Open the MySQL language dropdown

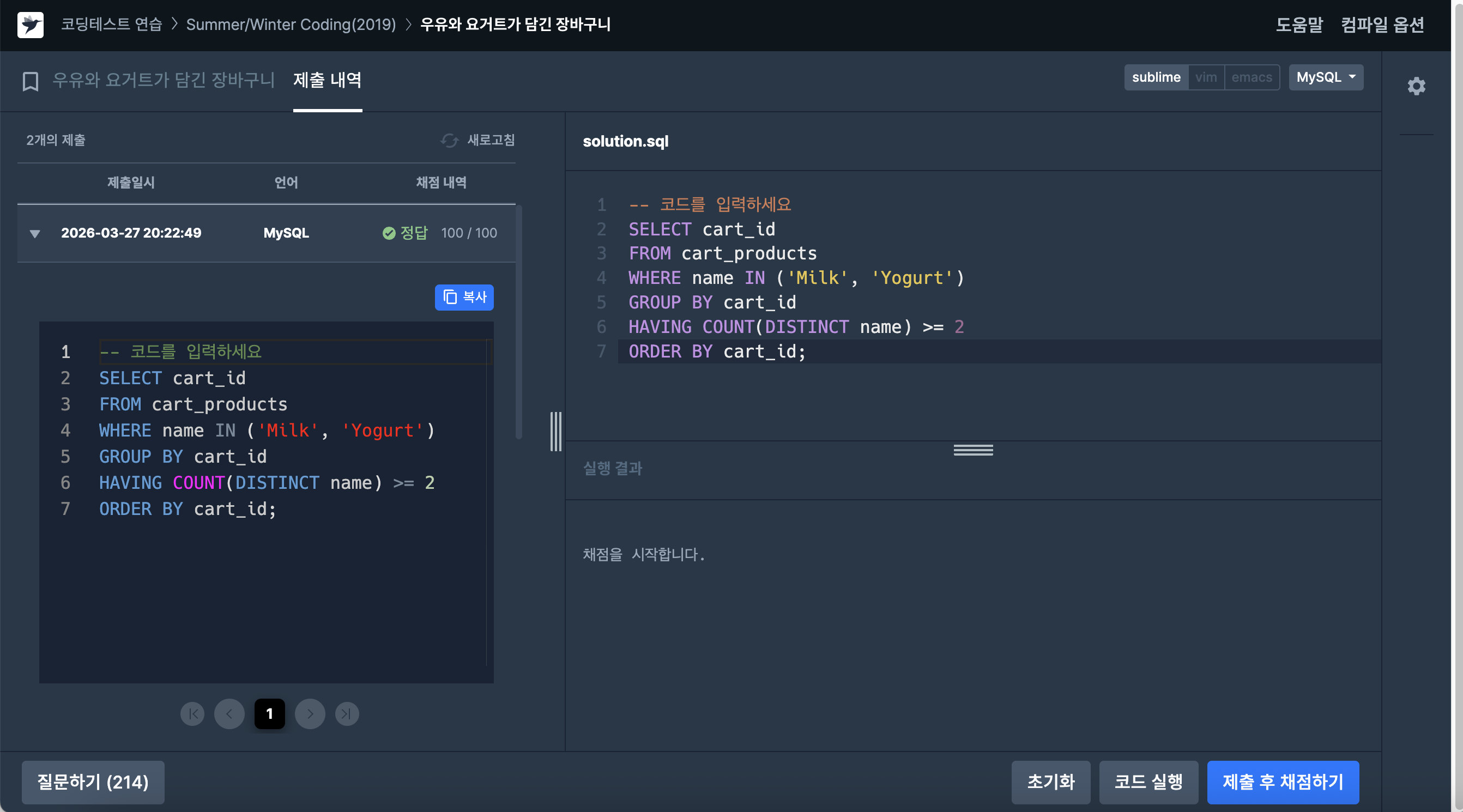coord(1326,77)
